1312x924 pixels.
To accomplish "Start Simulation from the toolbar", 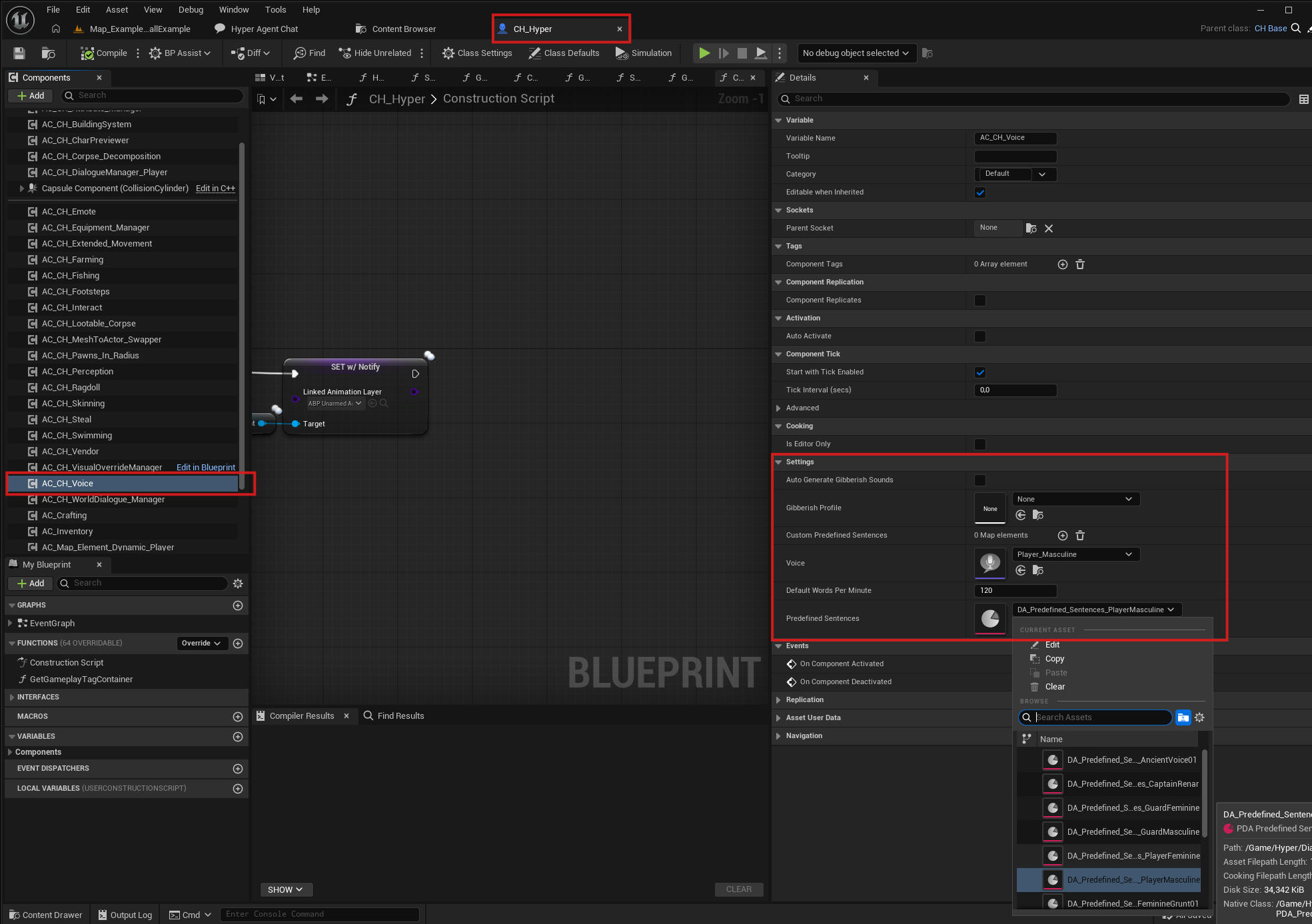I will click(x=644, y=53).
